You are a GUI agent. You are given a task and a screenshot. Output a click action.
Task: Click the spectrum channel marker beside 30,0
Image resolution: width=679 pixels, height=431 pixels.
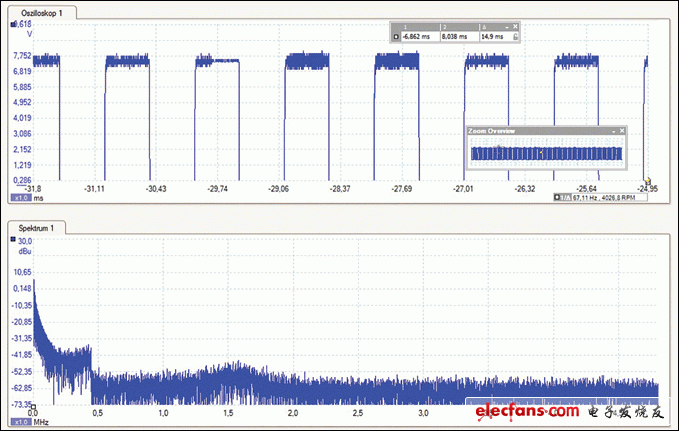pos(12,241)
